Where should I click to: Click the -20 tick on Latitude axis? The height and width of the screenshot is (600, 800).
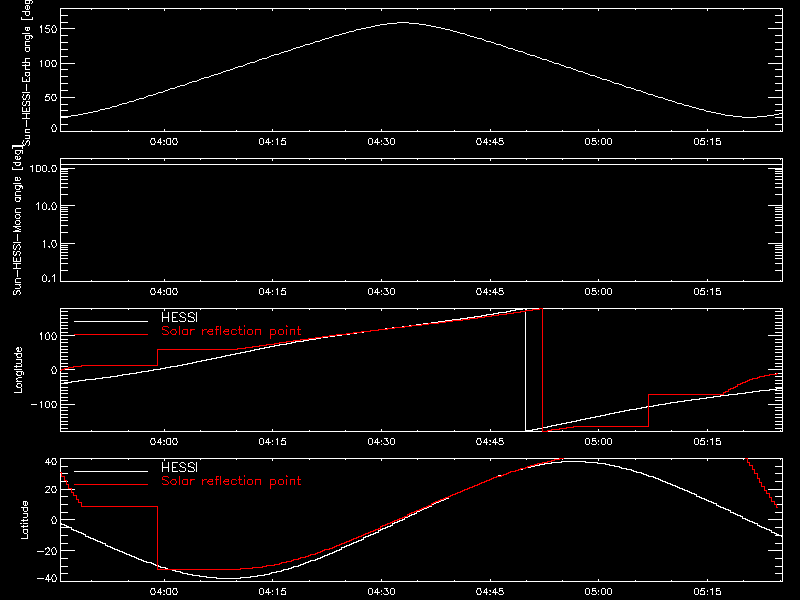(x=47, y=551)
